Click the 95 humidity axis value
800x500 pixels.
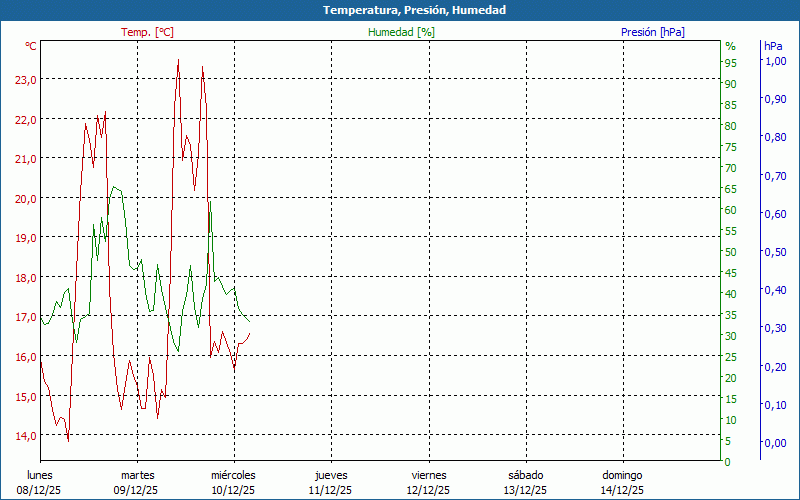(730, 63)
